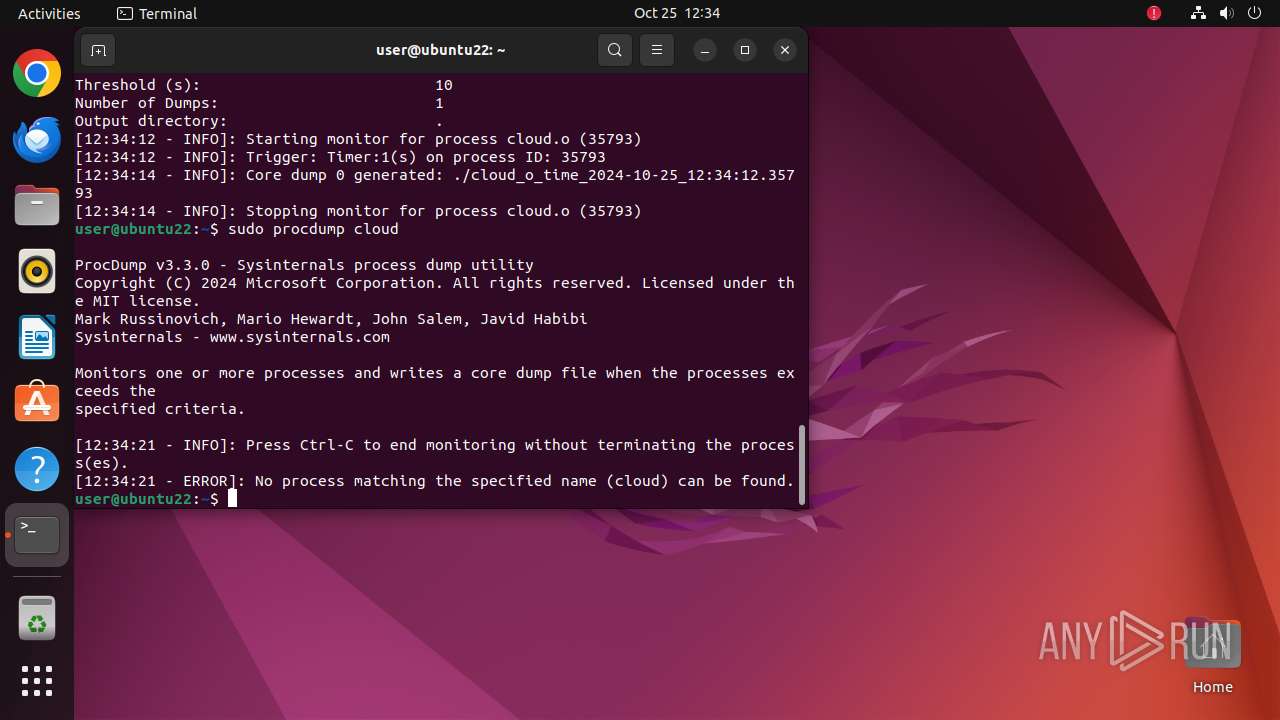Screen dimensions: 1280x720
Task: Click the 'www.sysinternals.com' text
Action: pos(299,337)
